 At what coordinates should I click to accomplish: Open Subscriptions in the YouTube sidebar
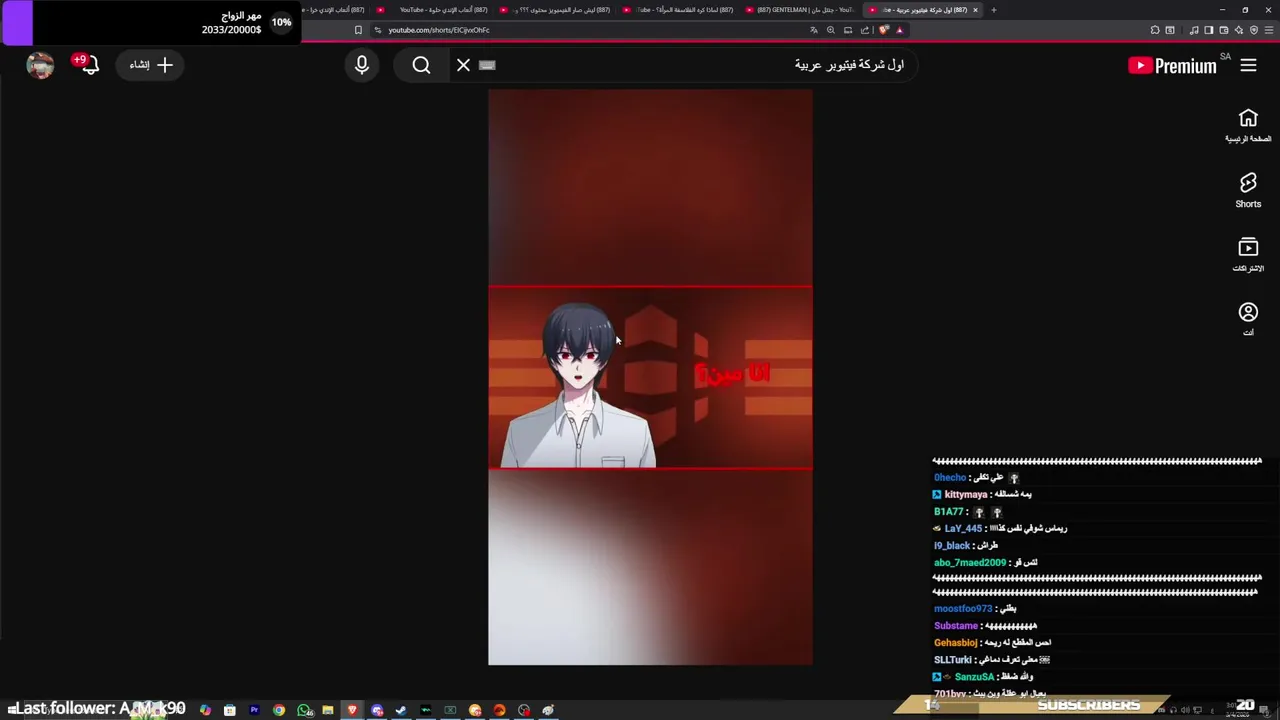[x=1248, y=254]
